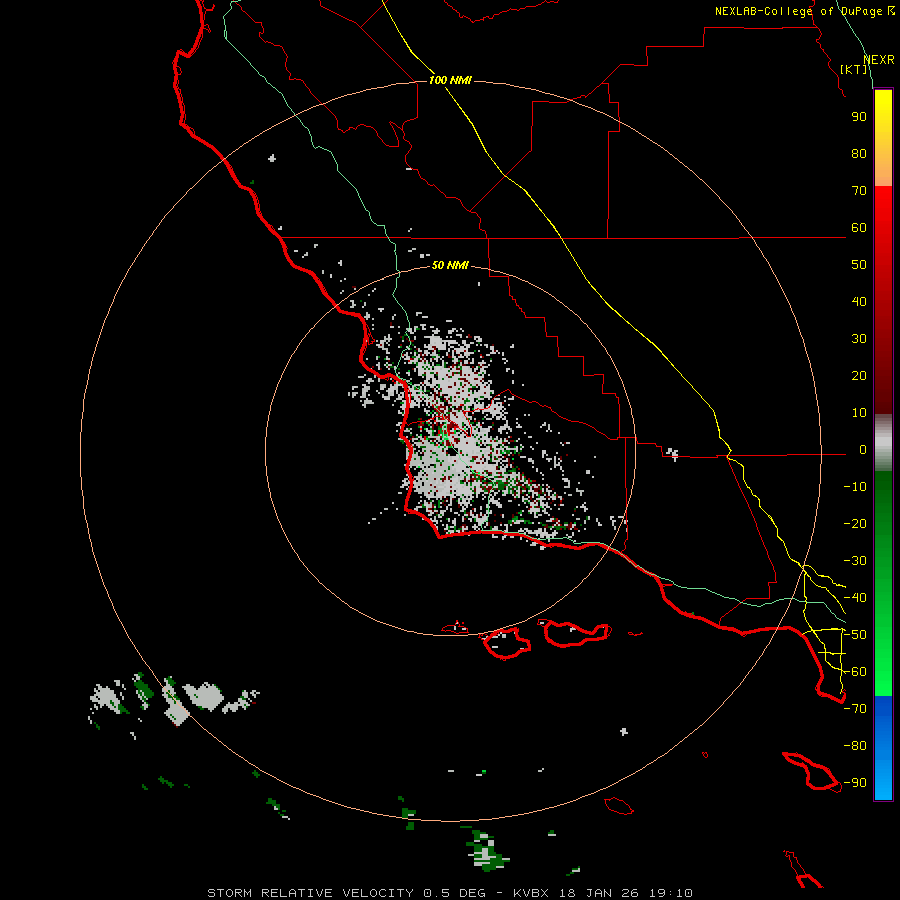Select the -30 knot scale value
900x900 pixels.
pos(855,561)
